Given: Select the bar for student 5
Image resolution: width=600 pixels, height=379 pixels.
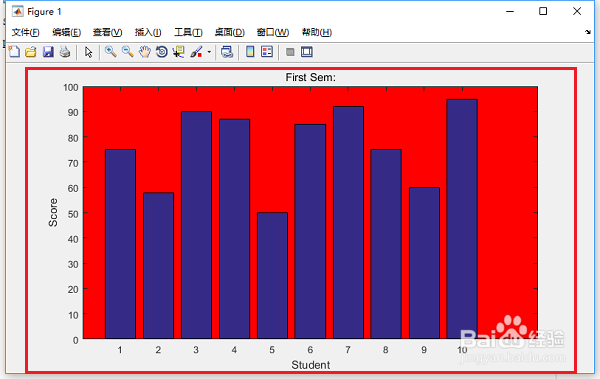Looking at the screenshot, I should pyautogui.click(x=272, y=276).
